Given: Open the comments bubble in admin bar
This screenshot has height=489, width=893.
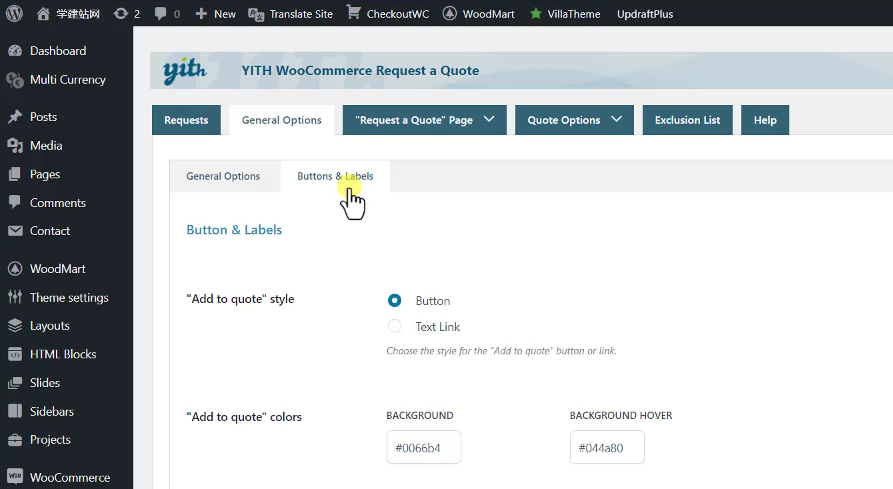Looking at the screenshot, I should (x=161, y=14).
